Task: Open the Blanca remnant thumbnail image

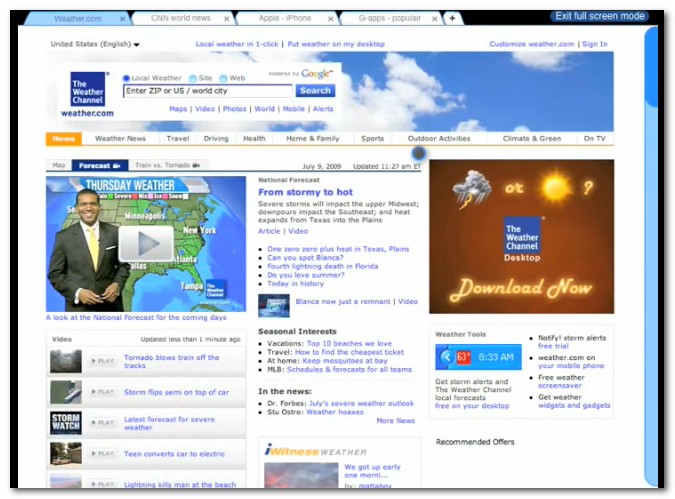Action: coord(274,305)
